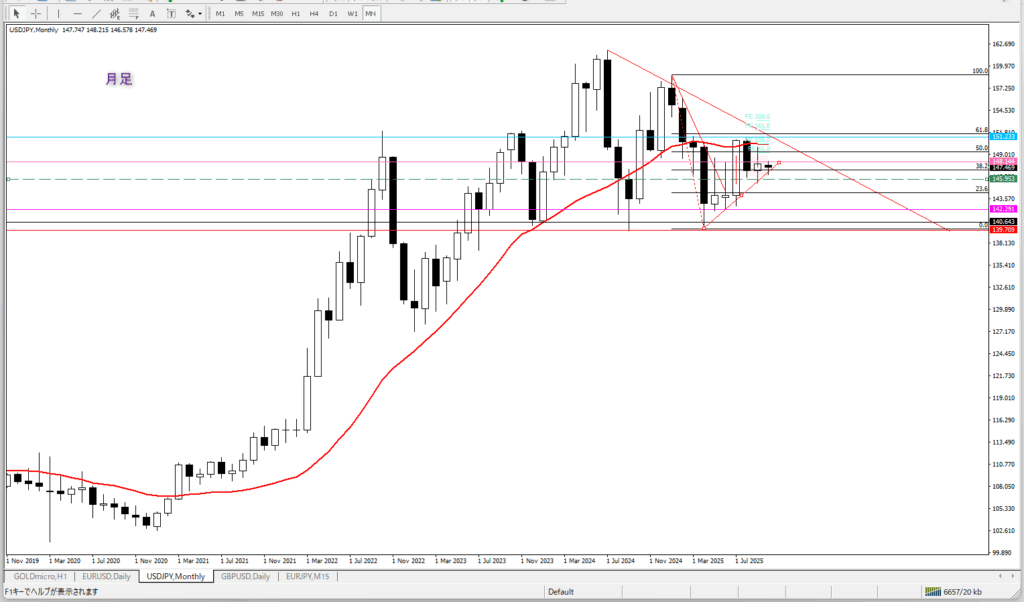
Task: Toggle the MN monthly timeframe button
Action: coord(371,13)
